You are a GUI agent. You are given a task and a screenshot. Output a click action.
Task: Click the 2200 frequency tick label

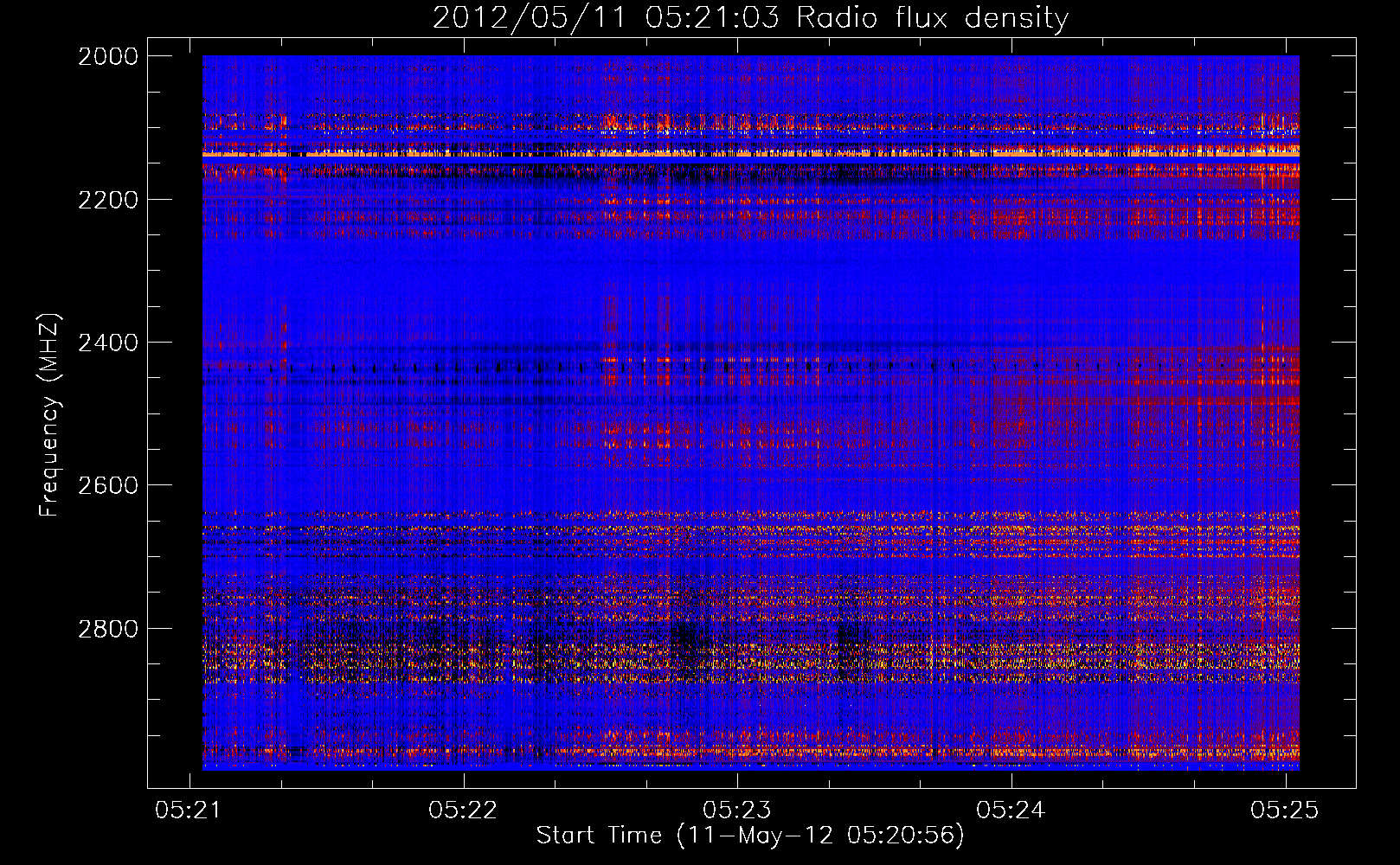click(x=108, y=200)
